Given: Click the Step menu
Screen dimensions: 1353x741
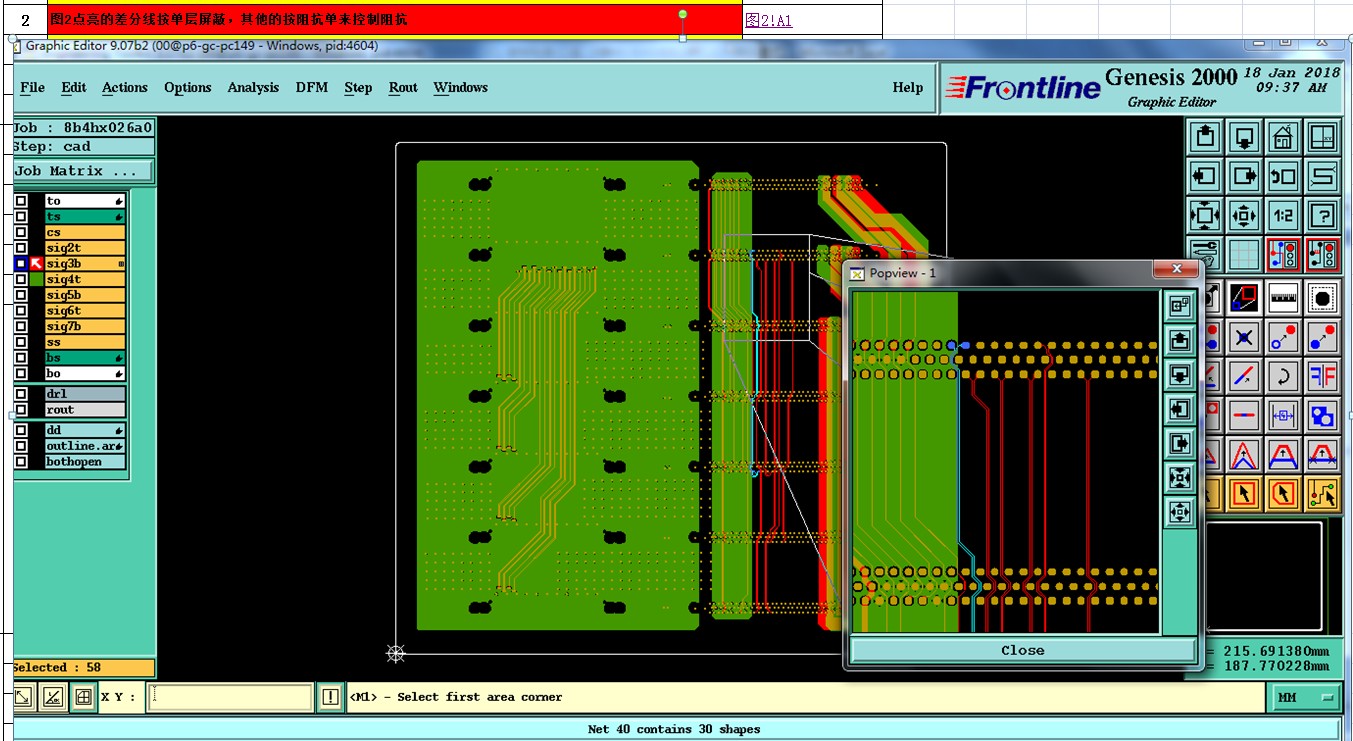Looking at the screenshot, I should coord(358,88).
